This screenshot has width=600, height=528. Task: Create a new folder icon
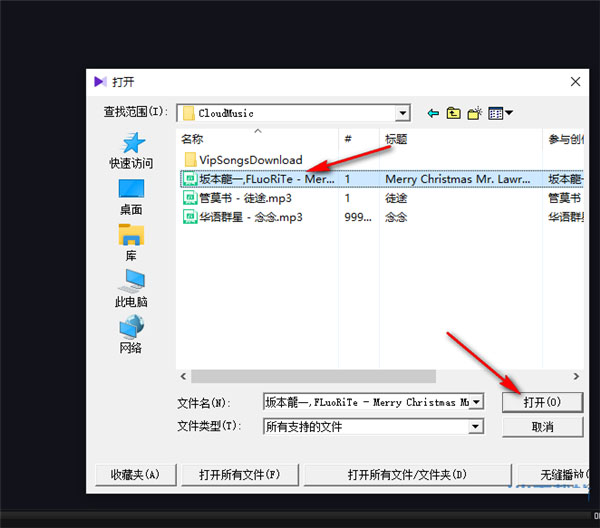474,113
